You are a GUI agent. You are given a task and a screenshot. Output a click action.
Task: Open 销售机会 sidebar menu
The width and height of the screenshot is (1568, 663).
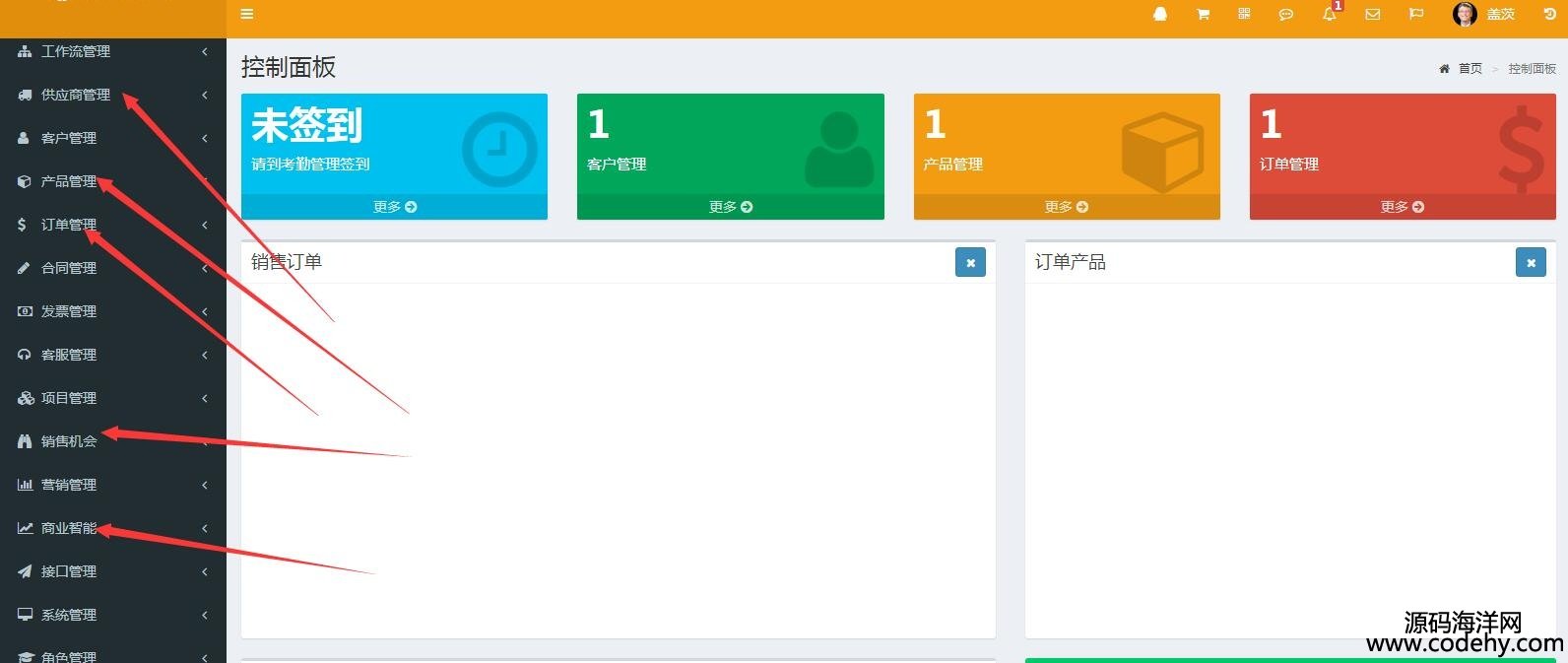tap(113, 441)
